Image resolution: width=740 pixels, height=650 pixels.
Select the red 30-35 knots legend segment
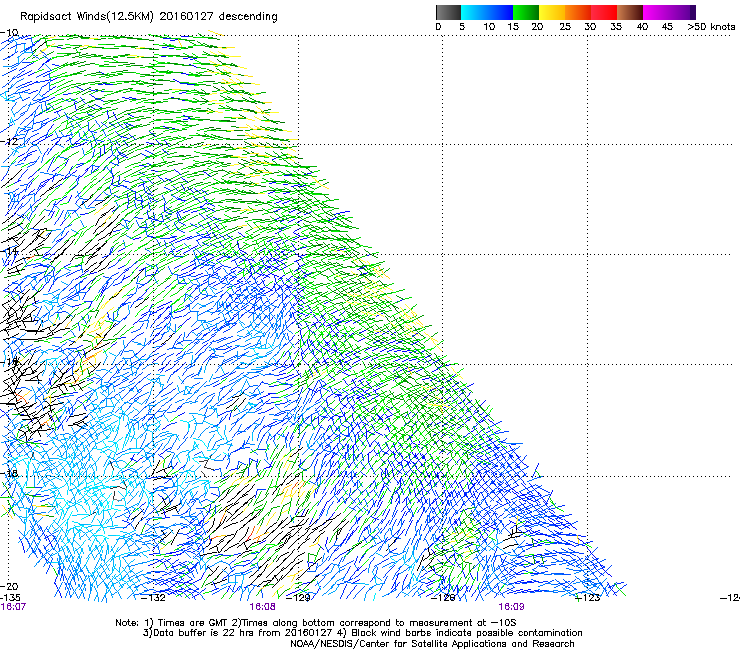pyautogui.click(x=604, y=12)
